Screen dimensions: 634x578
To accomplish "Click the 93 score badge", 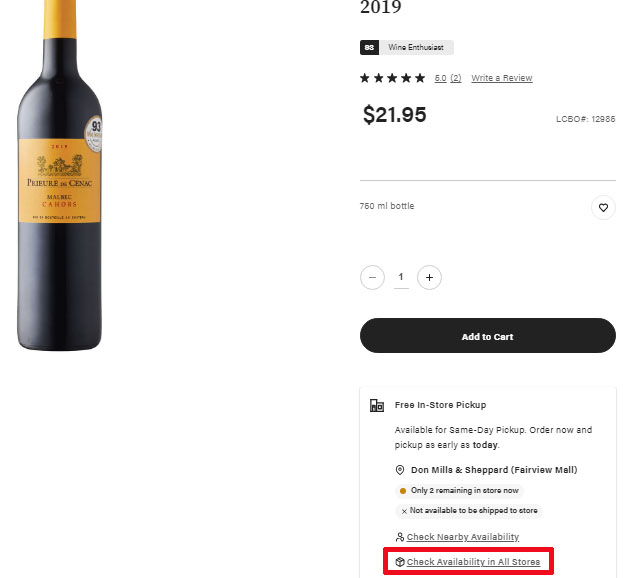I will tap(369, 47).
